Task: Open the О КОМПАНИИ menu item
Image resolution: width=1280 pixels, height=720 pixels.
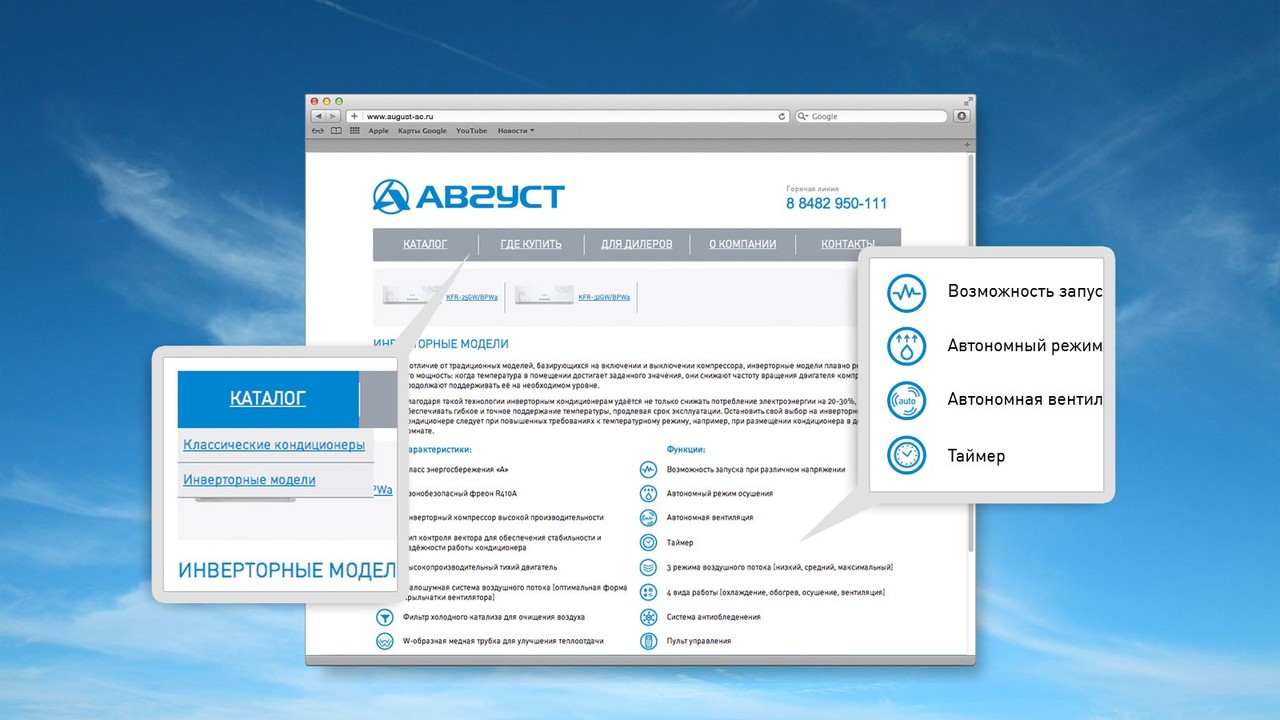Action: (x=742, y=244)
